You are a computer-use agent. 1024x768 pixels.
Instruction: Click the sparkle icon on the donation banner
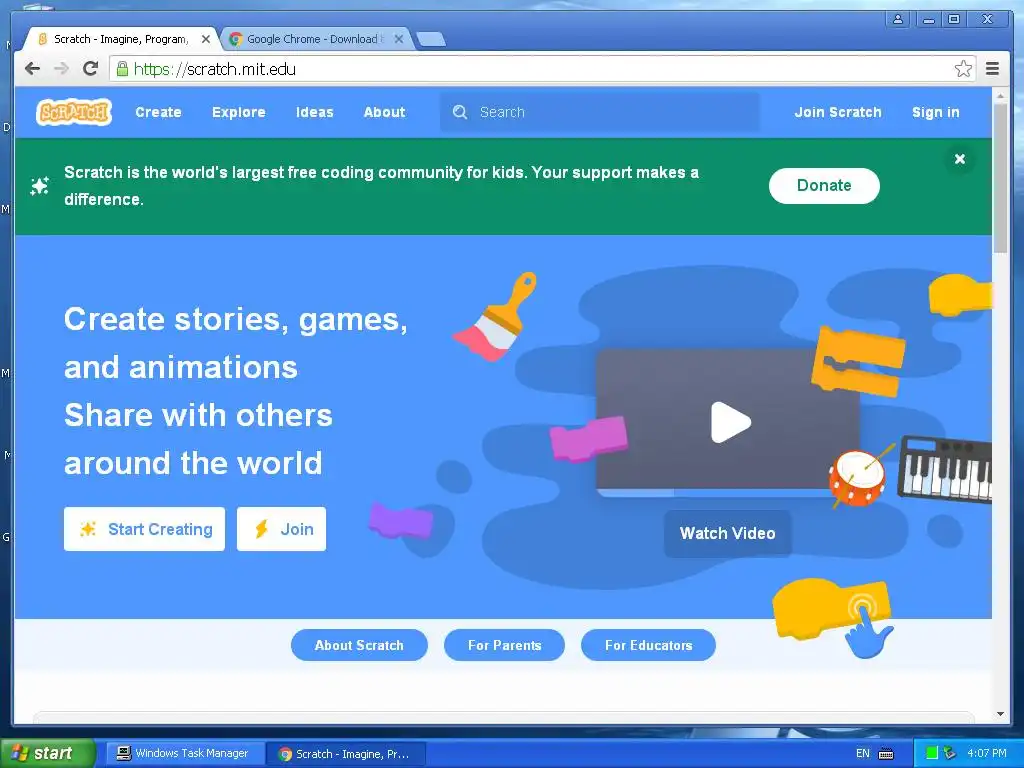click(40, 186)
